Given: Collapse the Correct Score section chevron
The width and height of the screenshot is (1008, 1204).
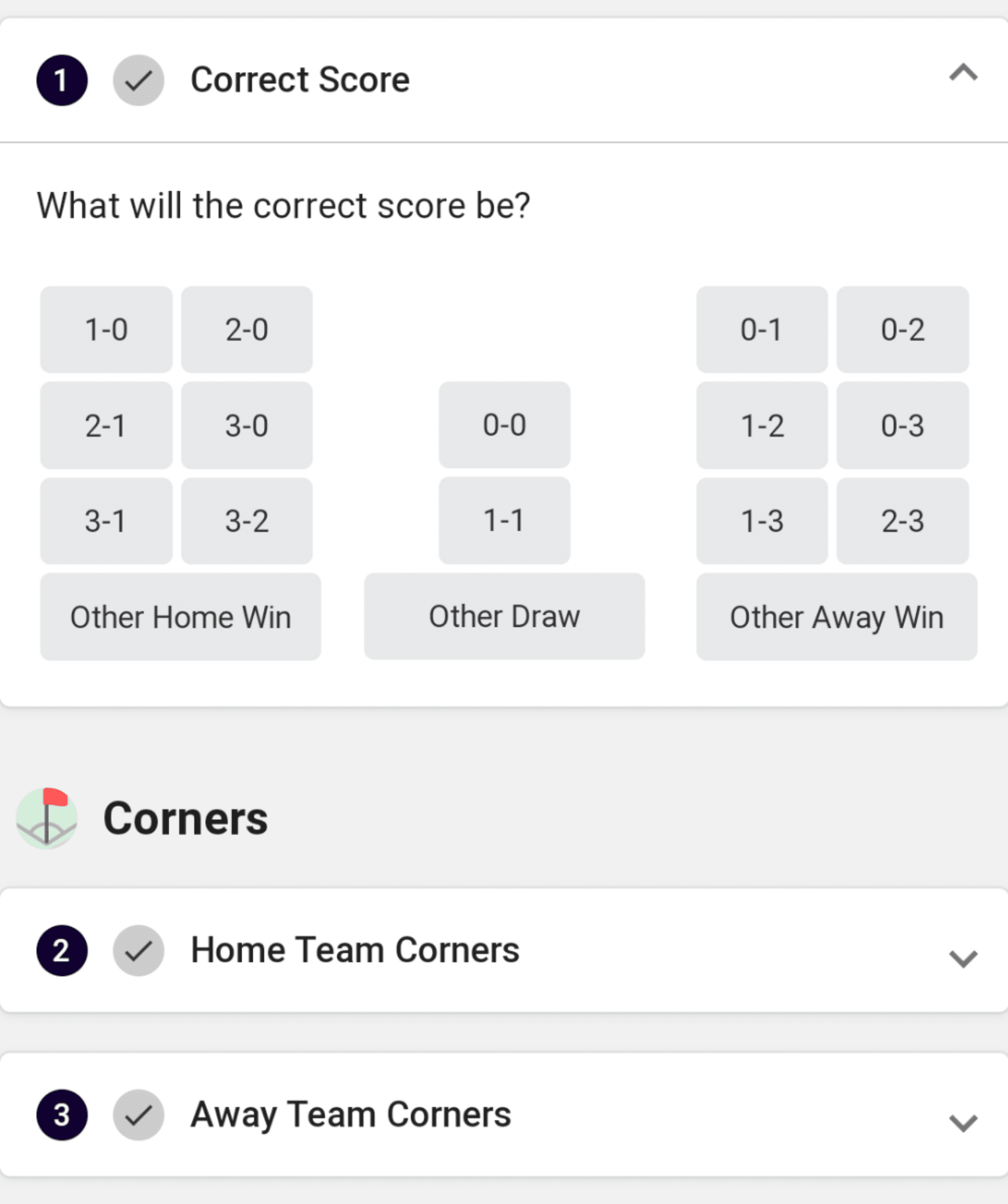Looking at the screenshot, I should coord(963,73).
